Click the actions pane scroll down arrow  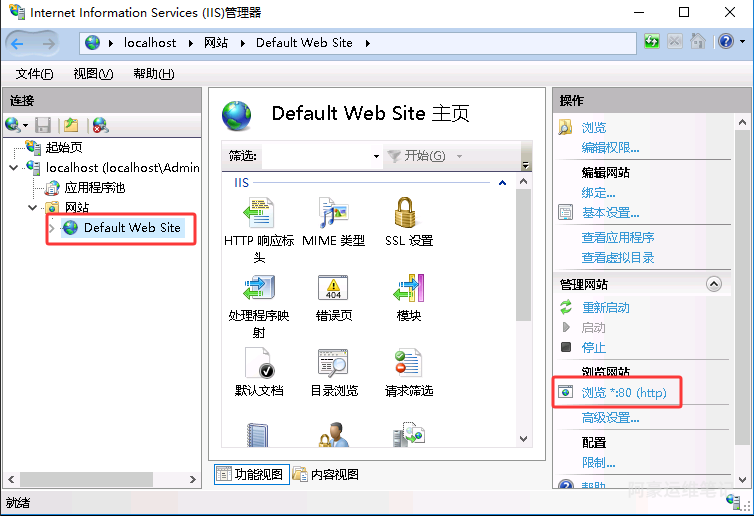(x=742, y=479)
